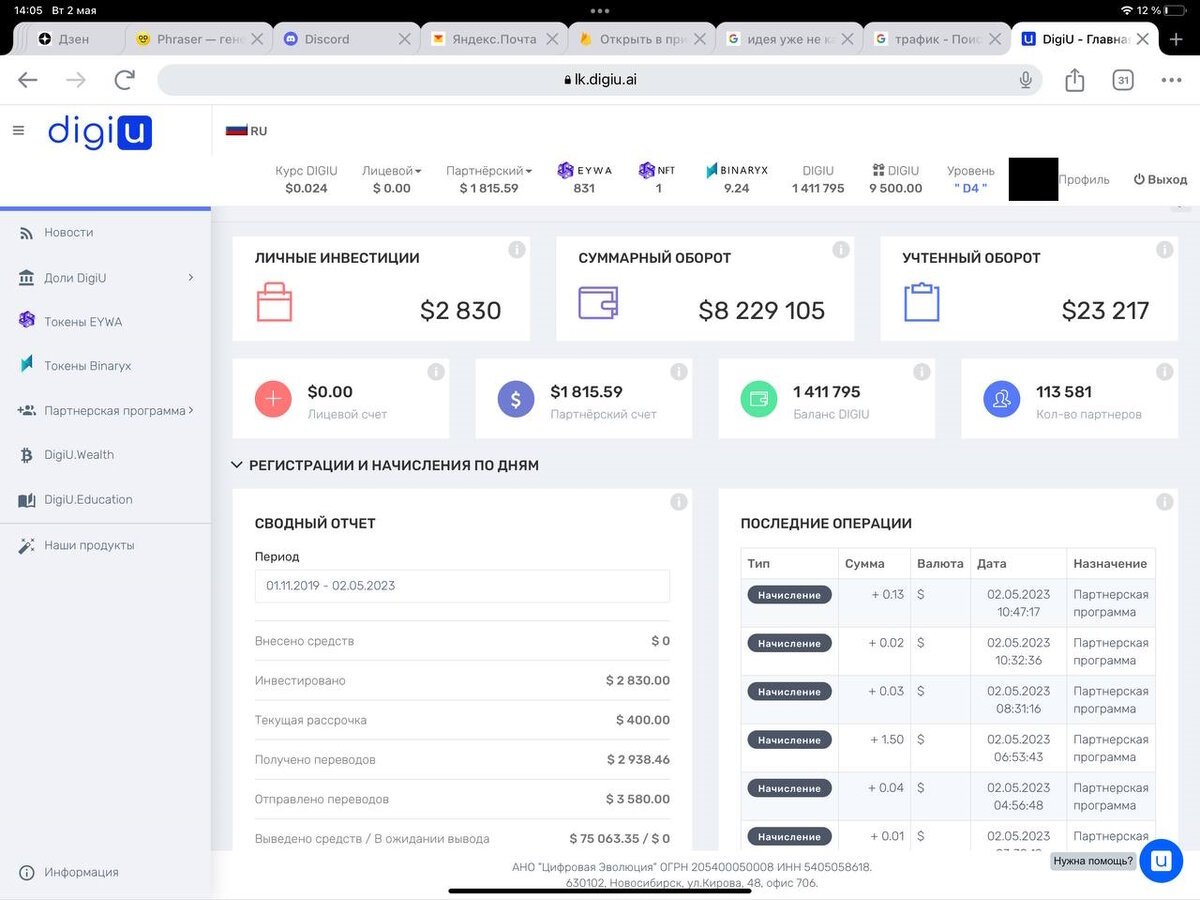Click the Сумма column header

864,563
